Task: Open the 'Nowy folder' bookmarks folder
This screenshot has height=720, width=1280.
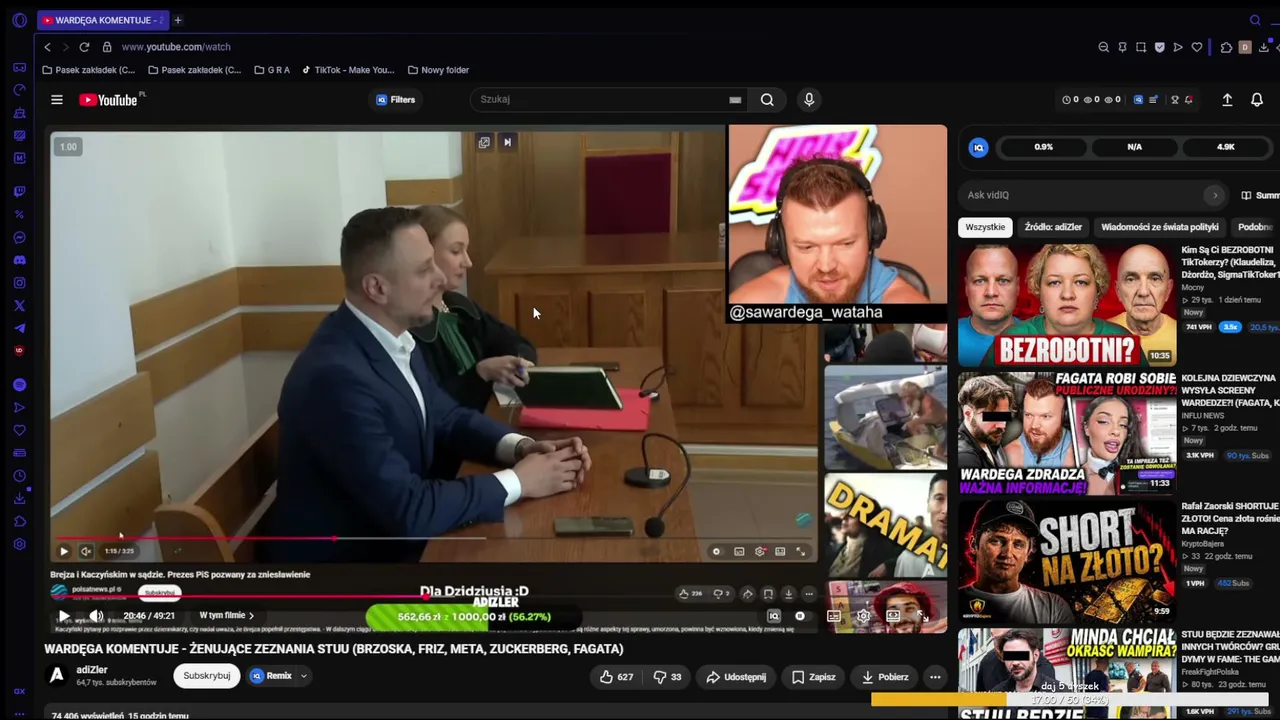Action: pyautogui.click(x=438, y=70)
